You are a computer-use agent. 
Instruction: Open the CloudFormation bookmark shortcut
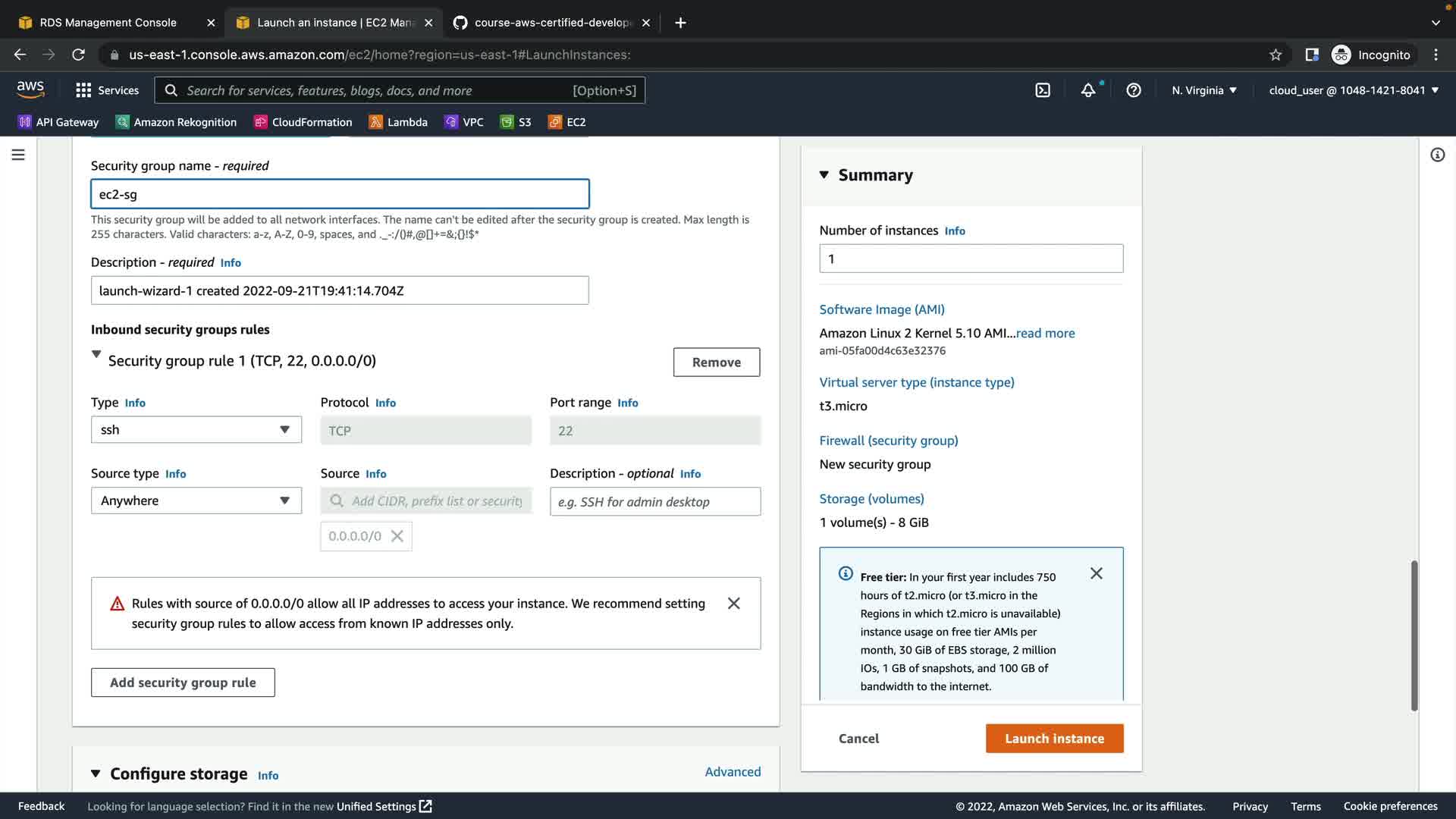(x=303, y=122)
